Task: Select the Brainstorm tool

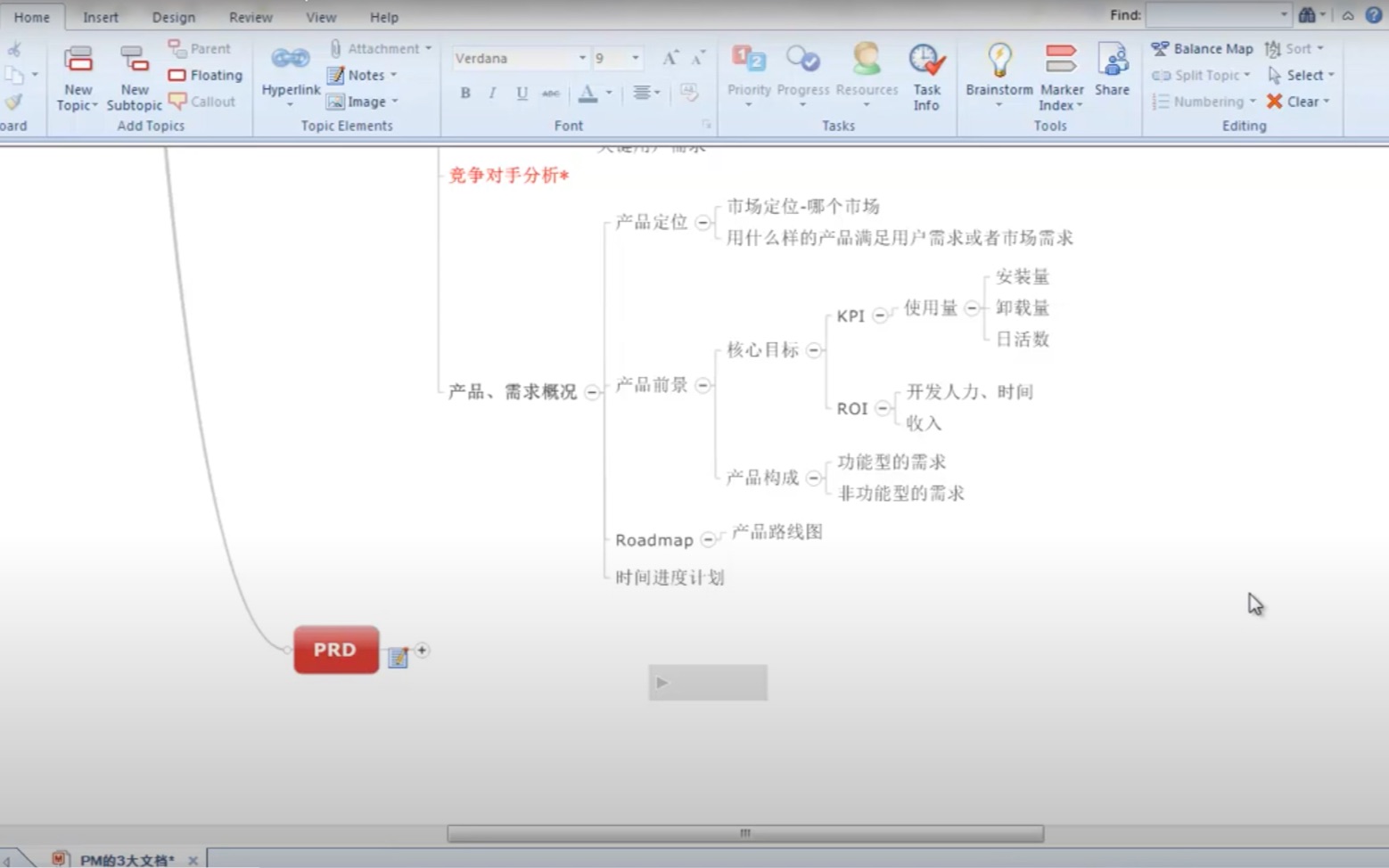Action: coord(999,71)
